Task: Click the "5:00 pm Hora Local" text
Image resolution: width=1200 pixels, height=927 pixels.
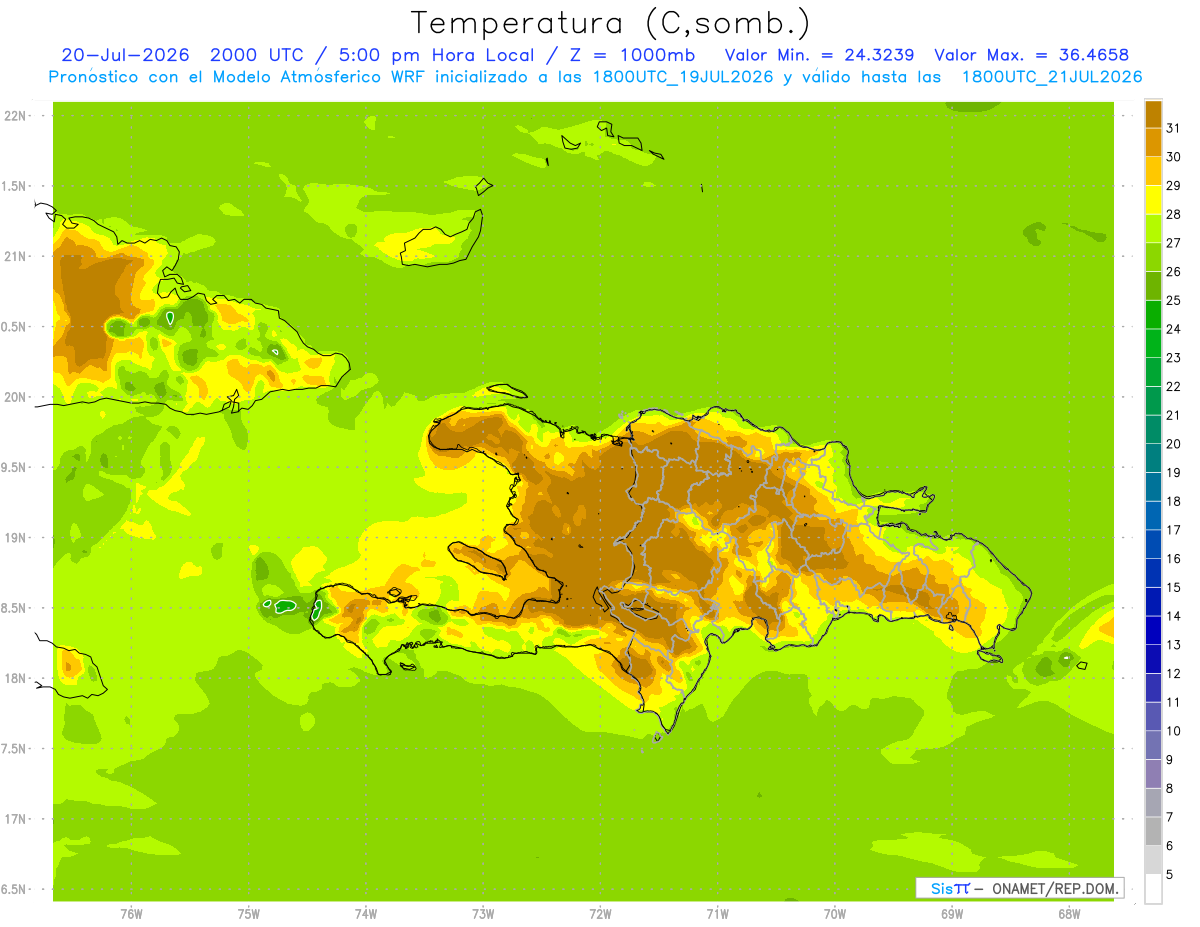Action: point(439,55)
